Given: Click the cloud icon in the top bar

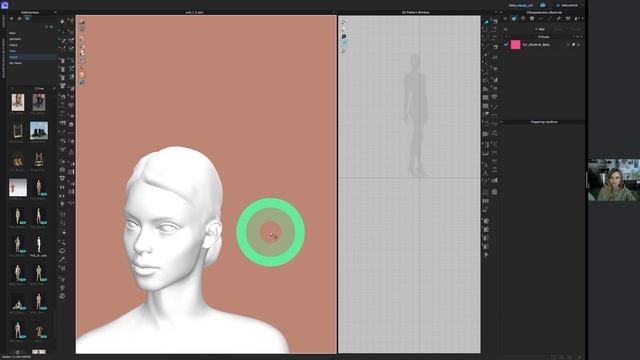Looking at the screenshot, I should point(542,5).
